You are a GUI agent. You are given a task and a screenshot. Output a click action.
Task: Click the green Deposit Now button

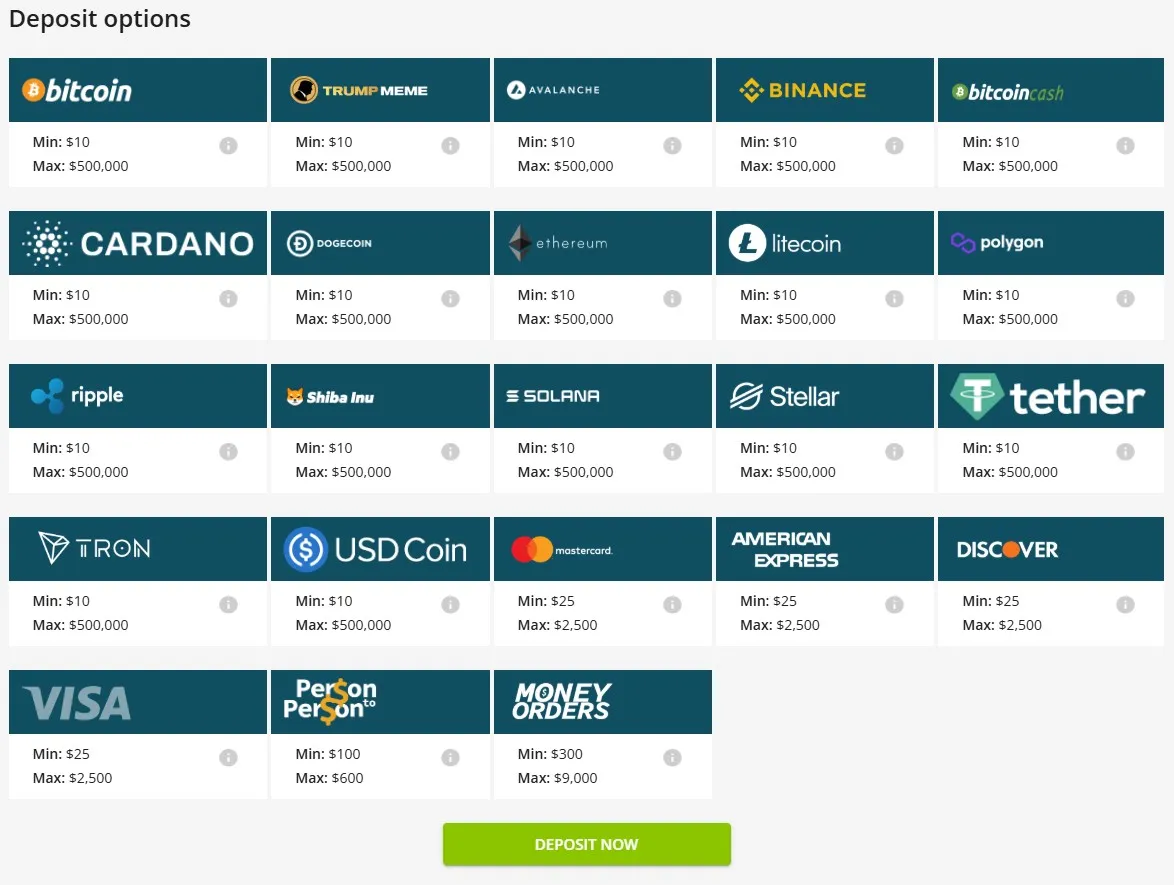click(x=586, y=845)
